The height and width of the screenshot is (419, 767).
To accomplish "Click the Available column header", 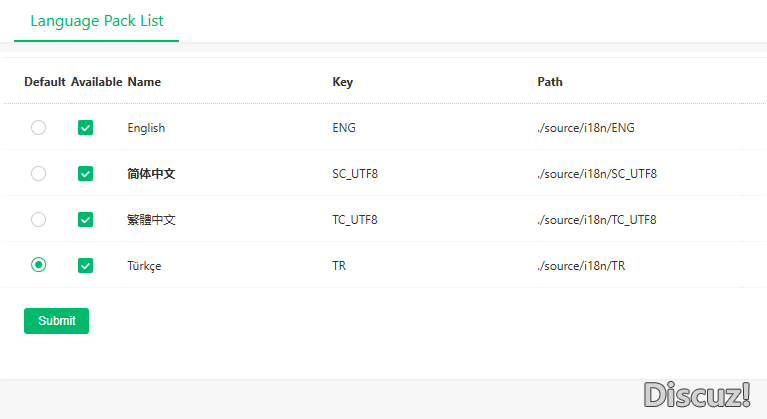I will coord(97,82).
